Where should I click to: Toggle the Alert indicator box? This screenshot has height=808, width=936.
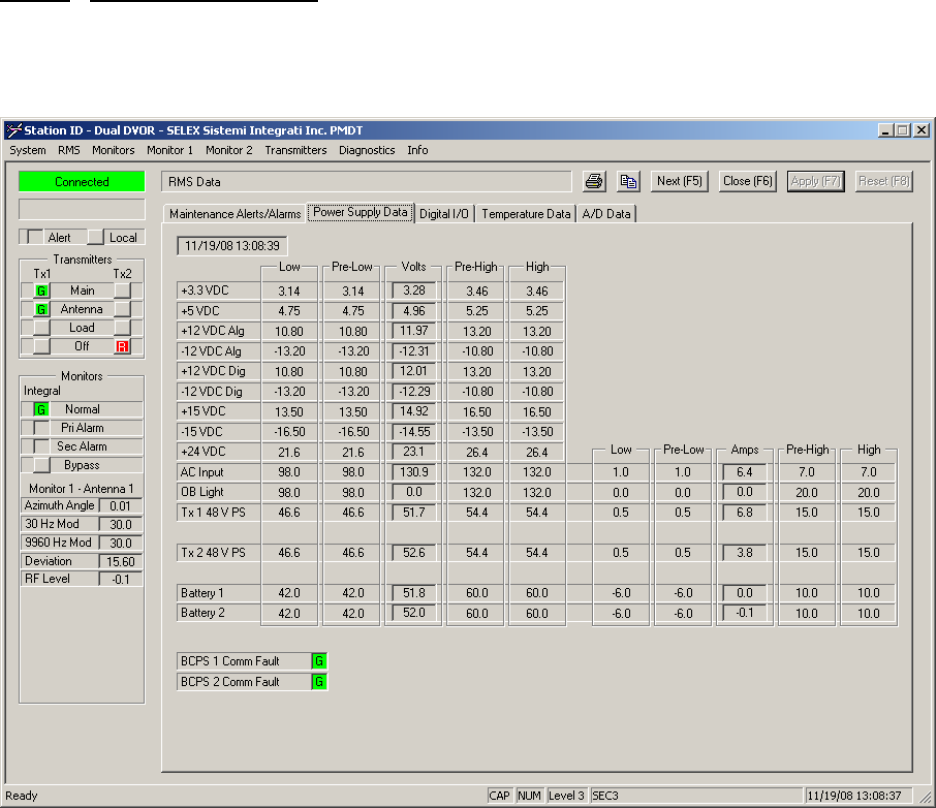tap(34, 238)
